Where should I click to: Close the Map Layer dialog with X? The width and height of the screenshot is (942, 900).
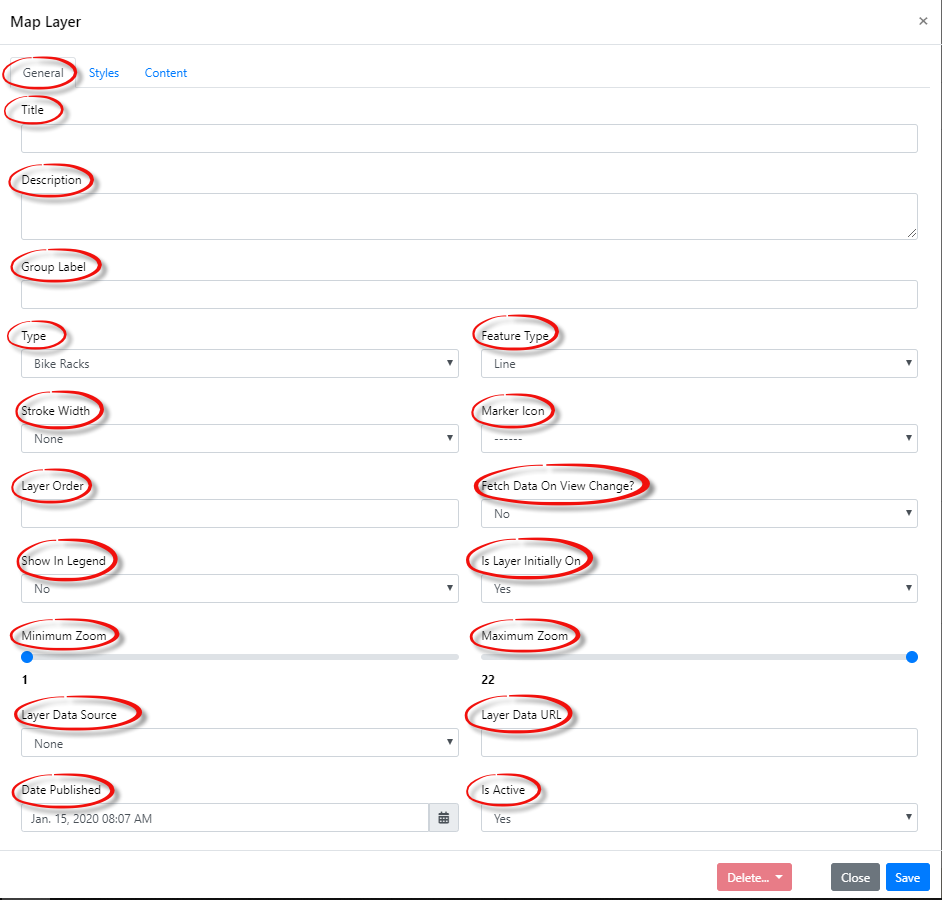(923, 21)
